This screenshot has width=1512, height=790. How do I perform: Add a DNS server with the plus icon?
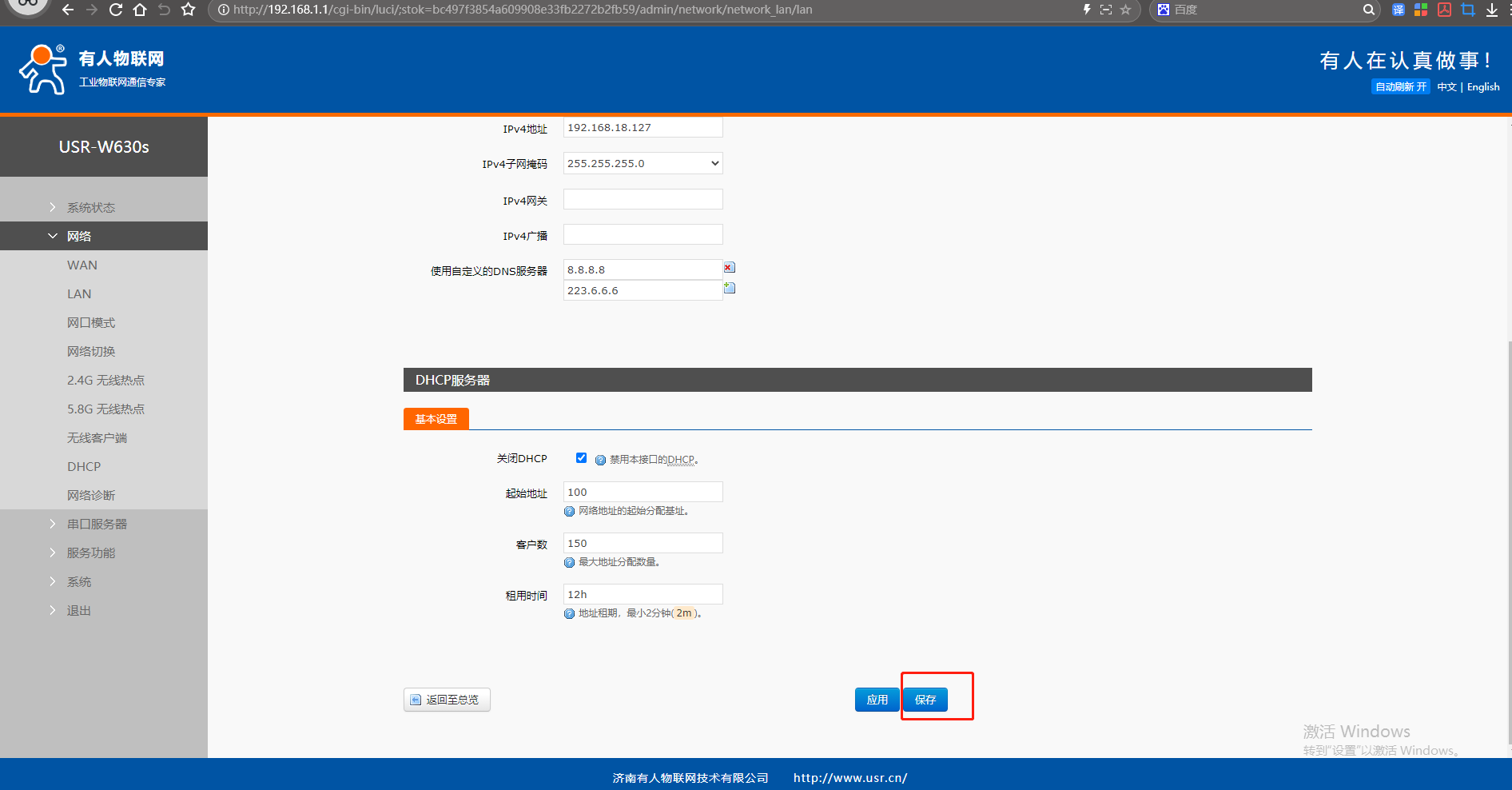click(729, 288)
